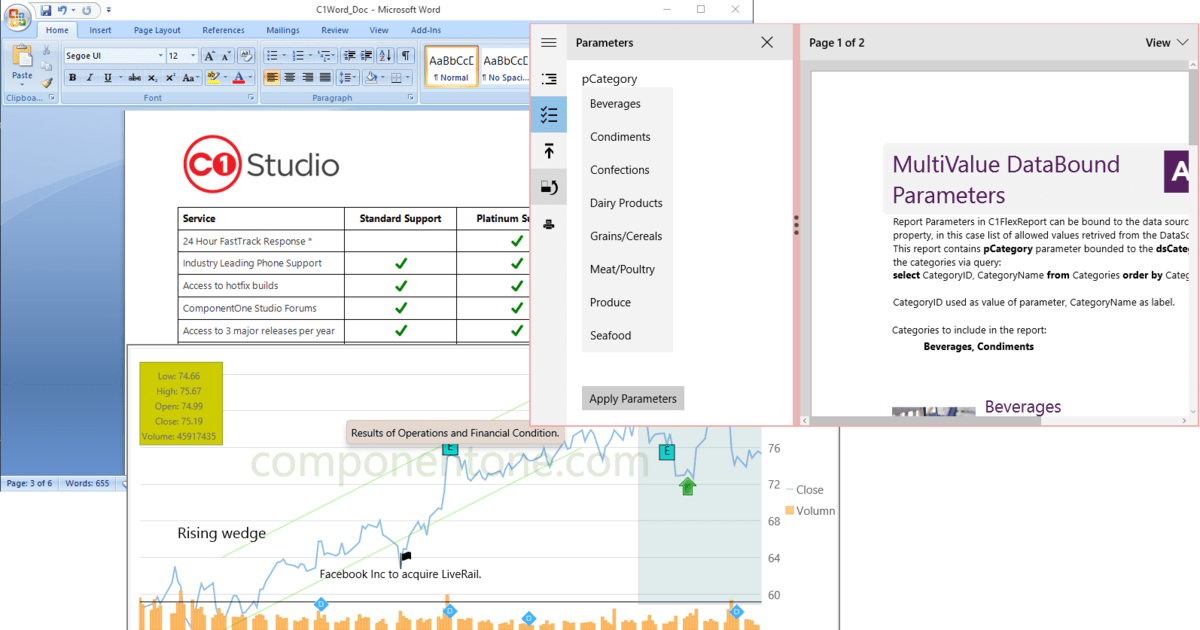
Task: Open the Review ribbon tab
Action: (x=335, y=30)
